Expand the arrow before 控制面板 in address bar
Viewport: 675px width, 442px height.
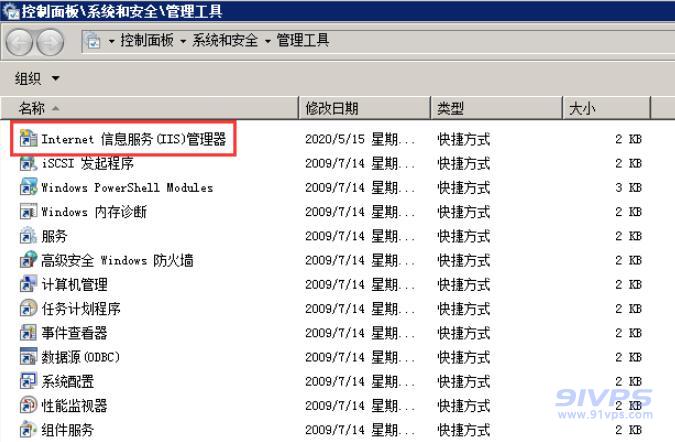tap(111, 41)
